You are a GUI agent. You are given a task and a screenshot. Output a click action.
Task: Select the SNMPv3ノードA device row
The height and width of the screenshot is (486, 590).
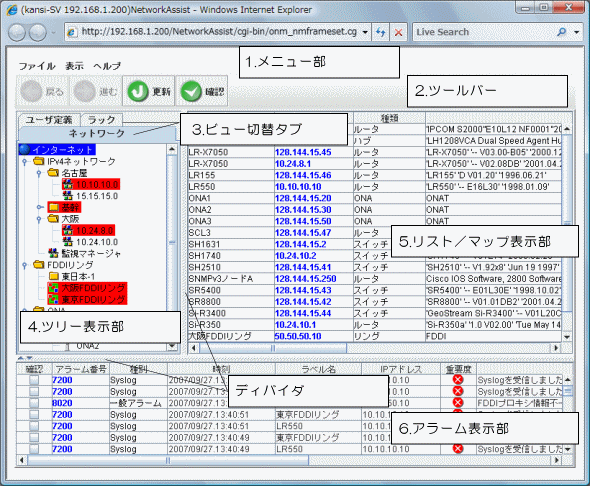point(375,279)
